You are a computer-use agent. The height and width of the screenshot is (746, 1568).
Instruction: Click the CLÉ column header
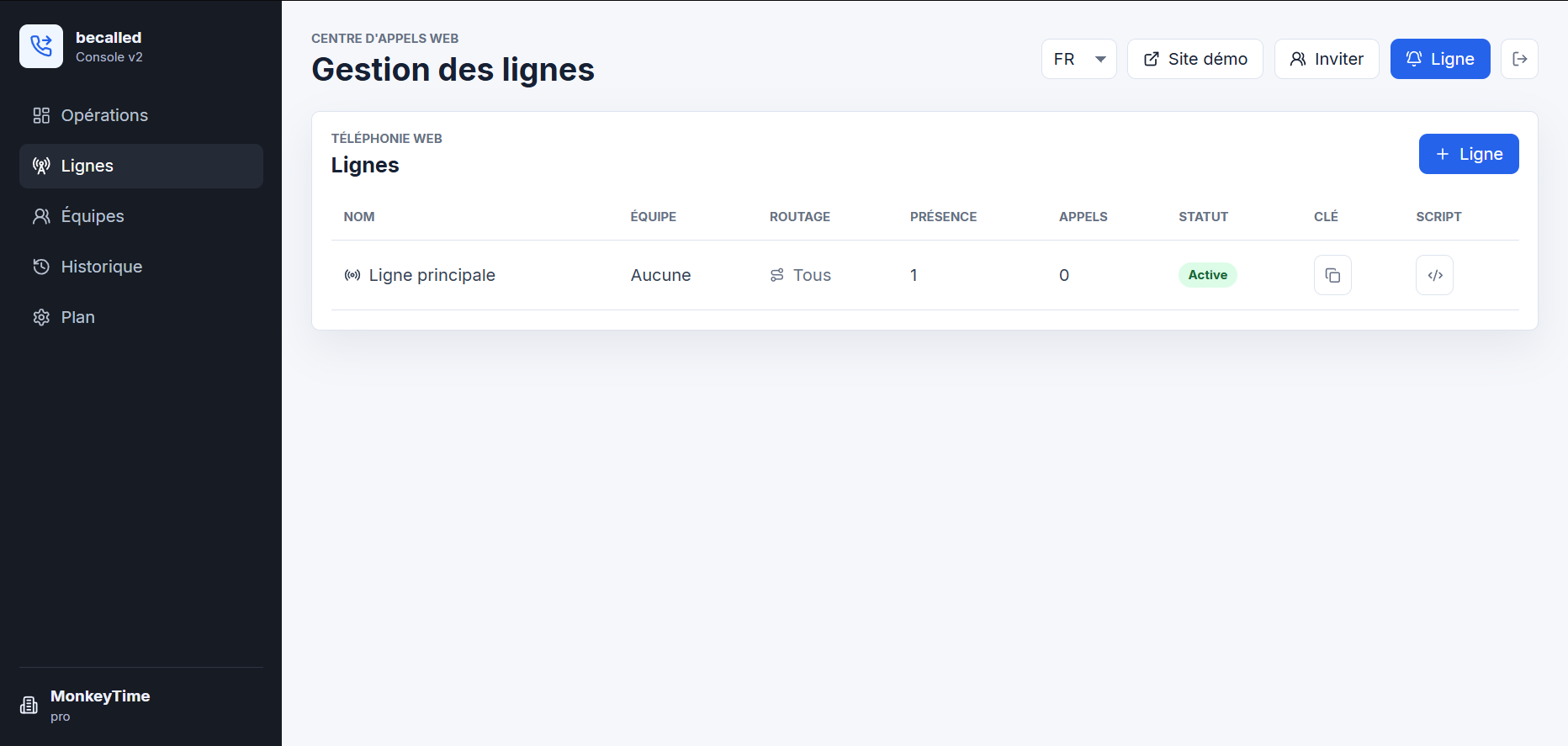[x=1326, y=217]
